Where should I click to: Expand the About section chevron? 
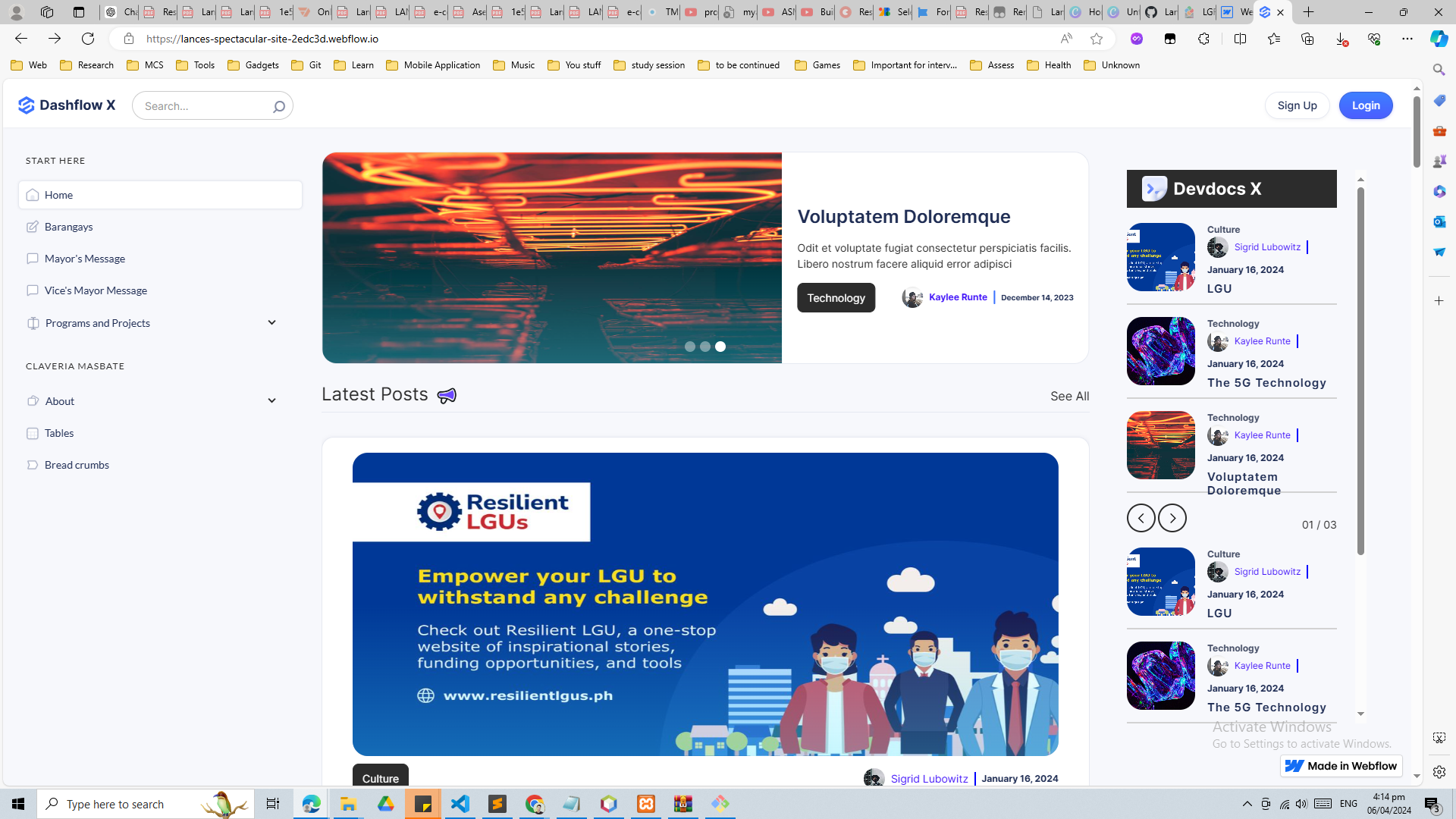[x=271, y=401]
